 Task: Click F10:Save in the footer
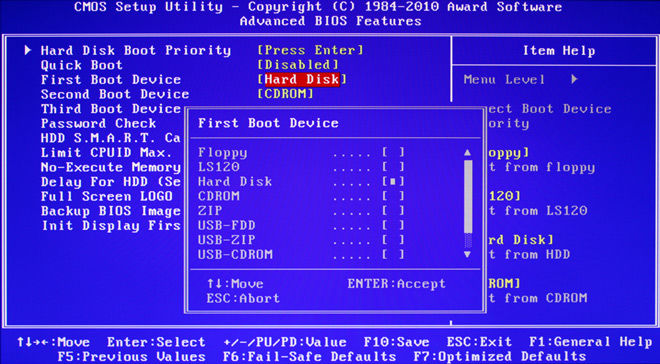click(x=397, y=342)
